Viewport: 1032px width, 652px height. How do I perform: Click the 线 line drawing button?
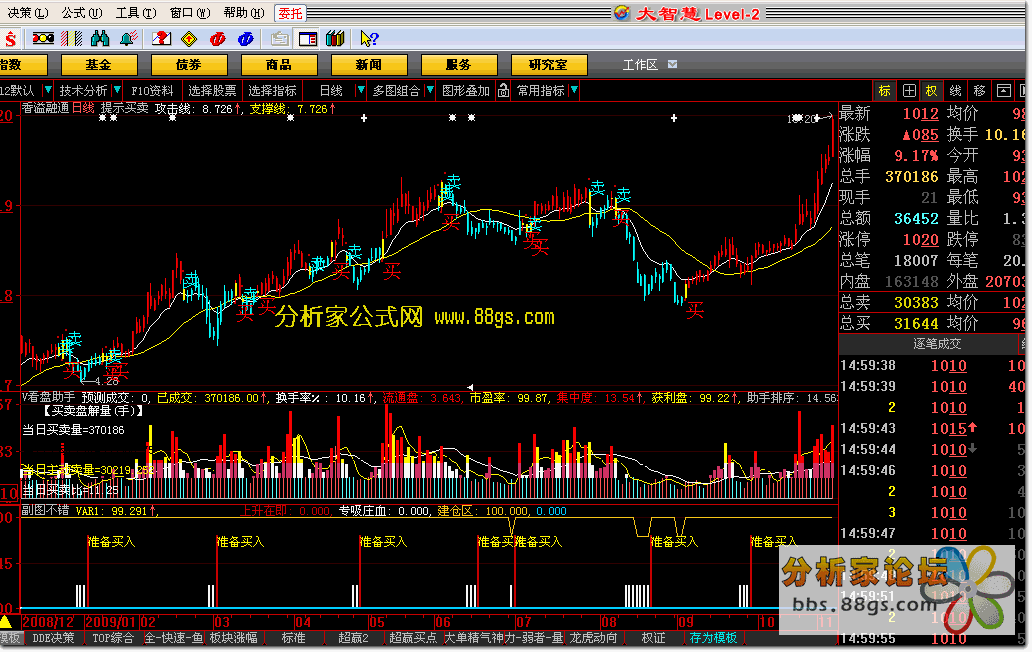[x=956, y=91]
